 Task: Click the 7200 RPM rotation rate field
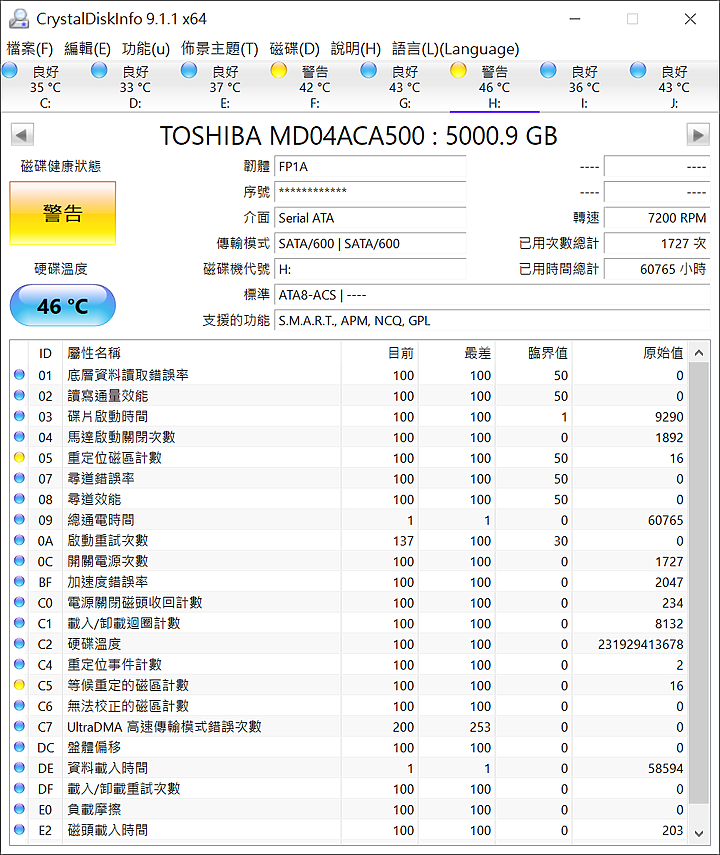(657, 218)
